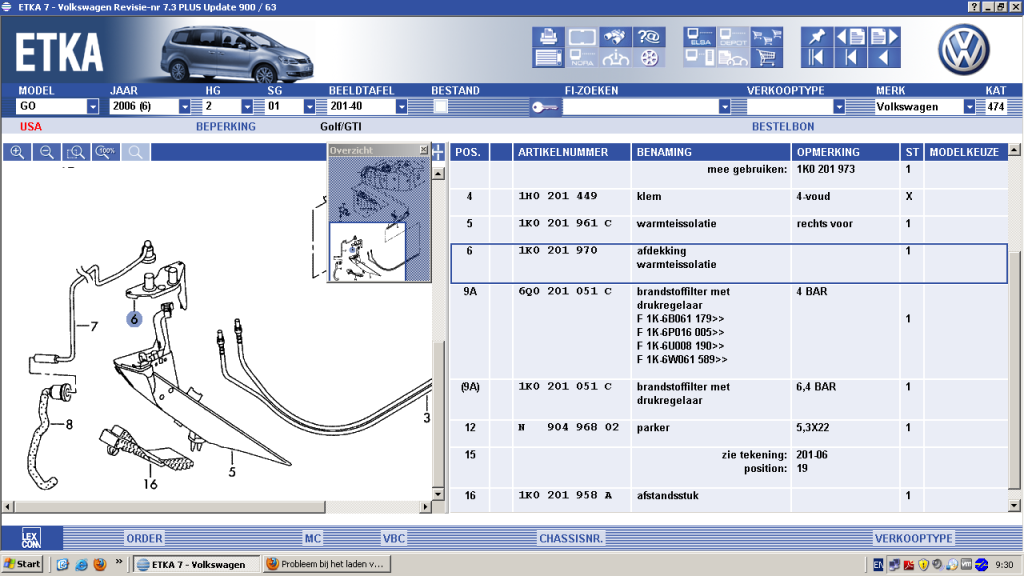Click the OPMERKING column header

pos(845,152)
